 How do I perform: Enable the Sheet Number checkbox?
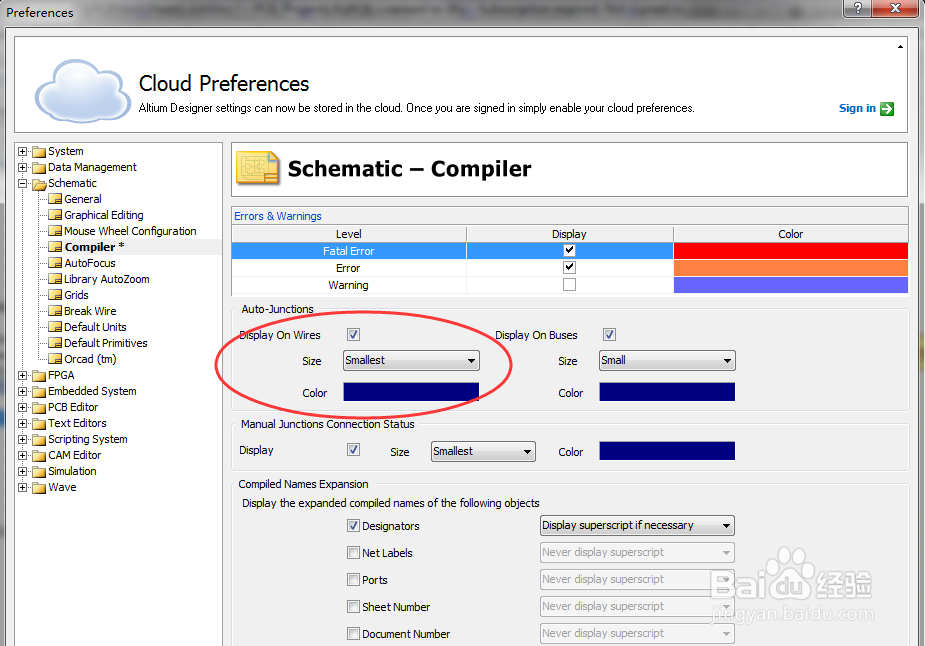click(353, 606)
